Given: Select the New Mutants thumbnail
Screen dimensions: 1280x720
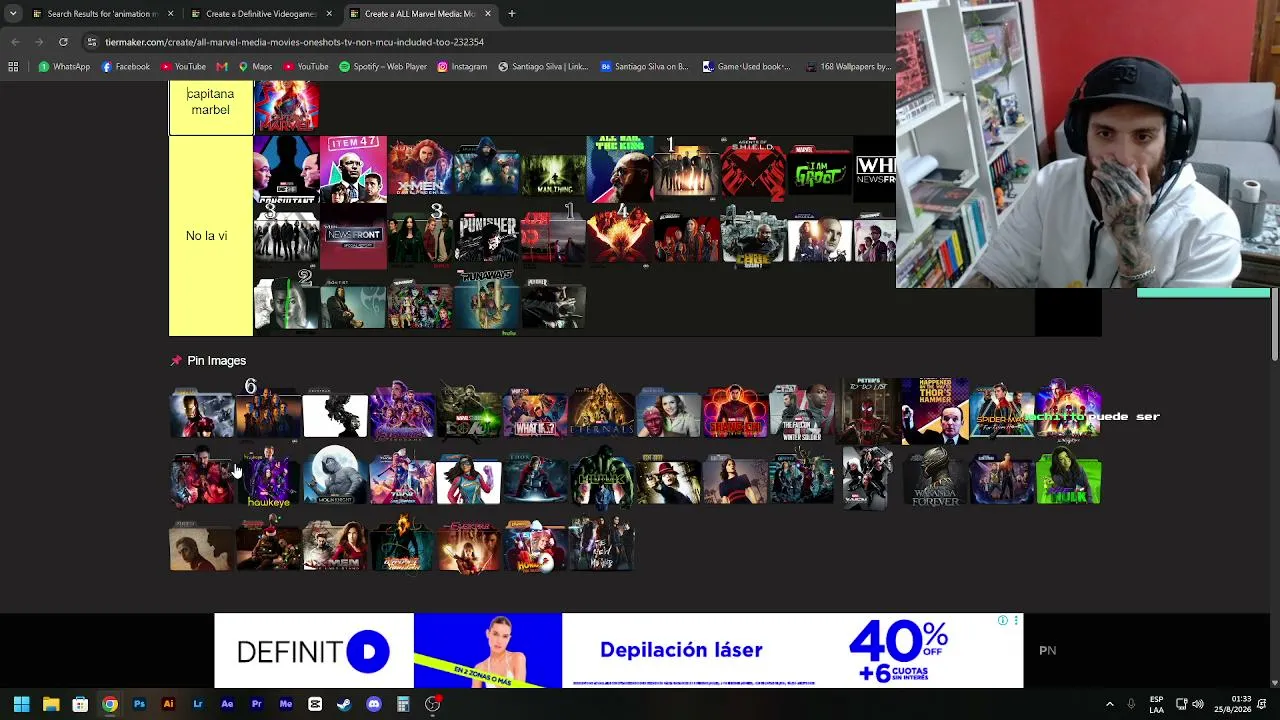Looking at the screenshot, I should coord(602,545).
